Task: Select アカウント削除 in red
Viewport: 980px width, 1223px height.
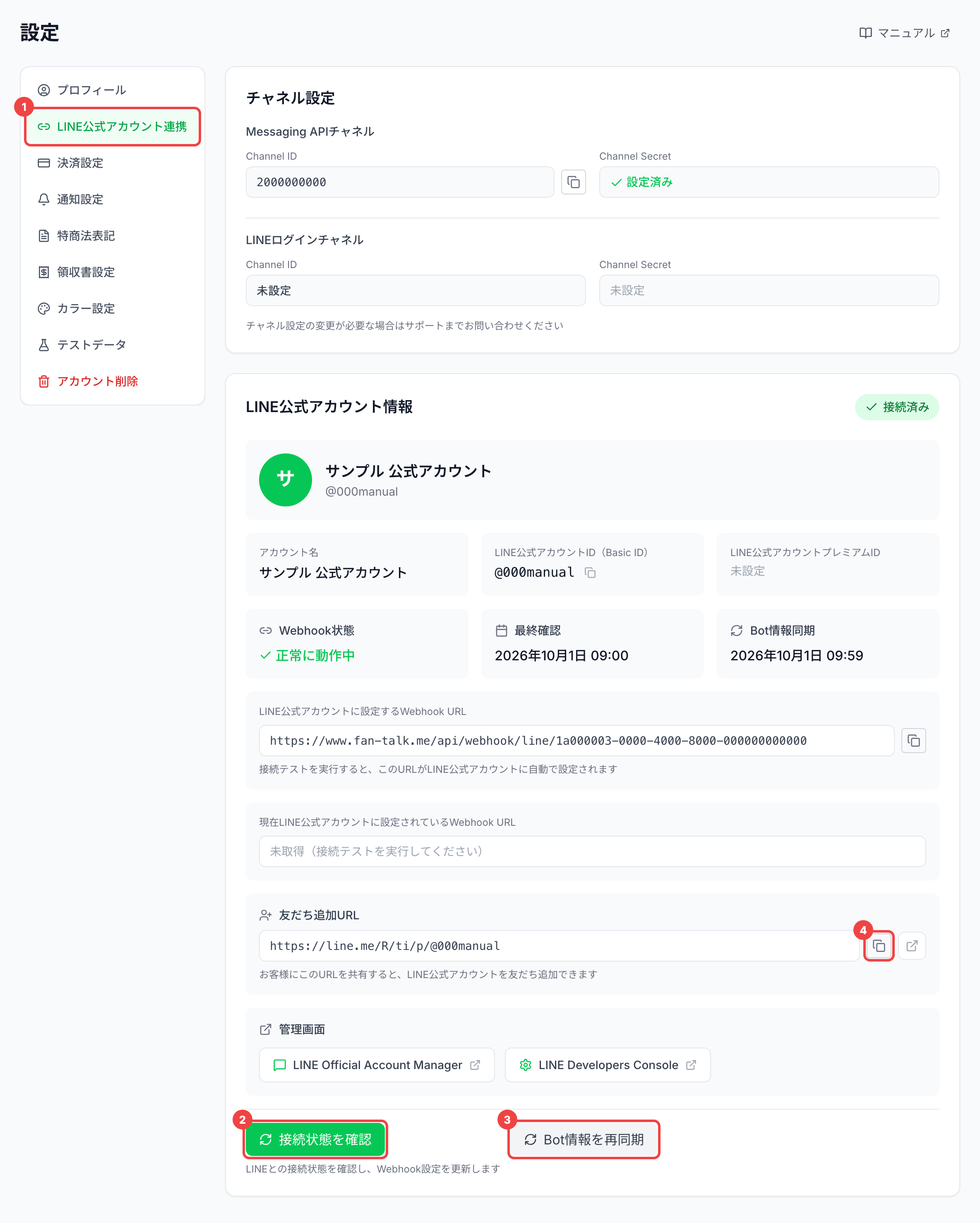Action: tap(112, 381)
